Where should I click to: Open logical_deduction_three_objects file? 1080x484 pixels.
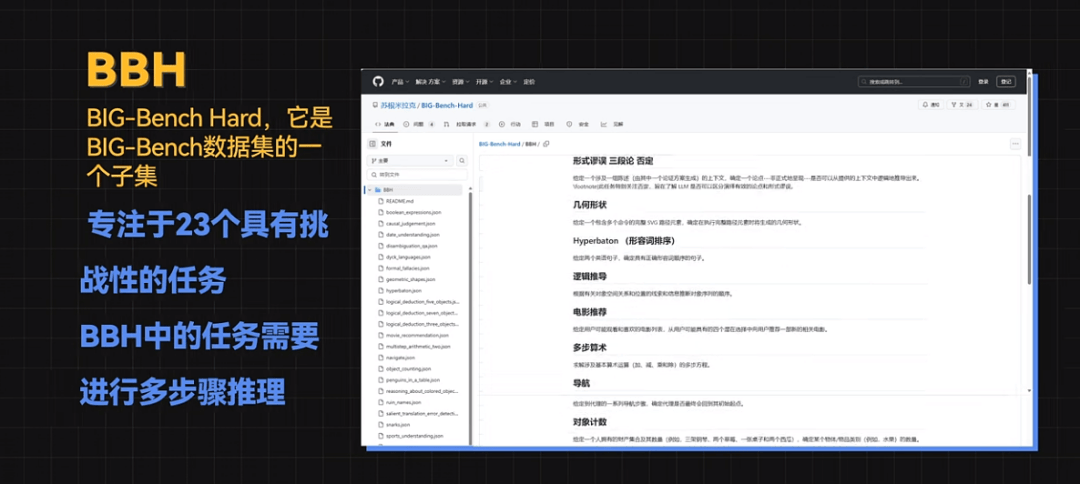tap(417, 324)
